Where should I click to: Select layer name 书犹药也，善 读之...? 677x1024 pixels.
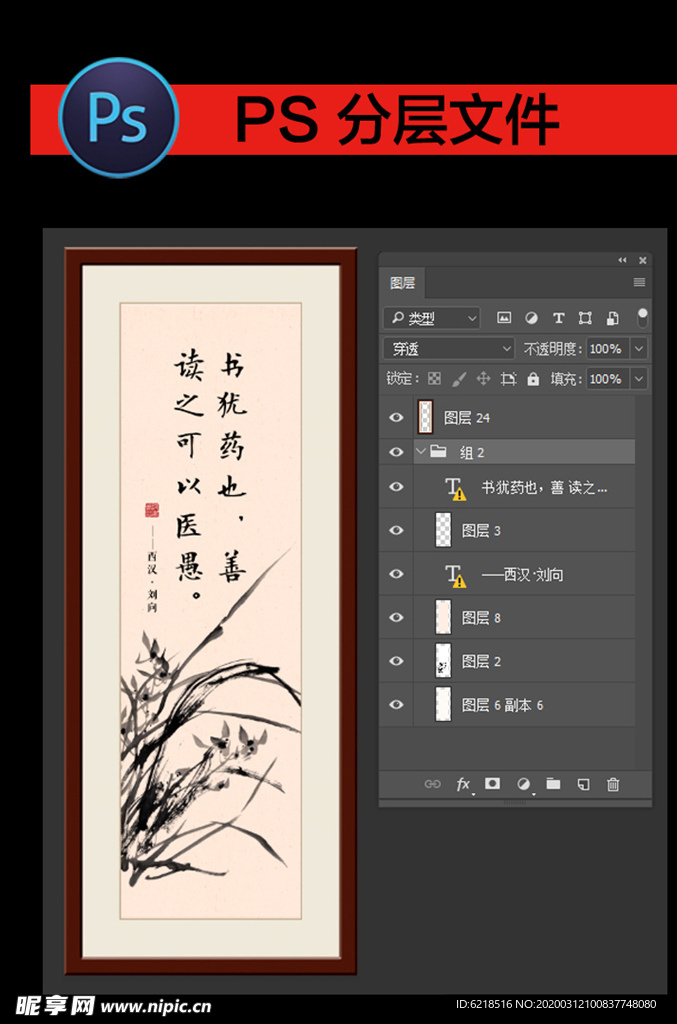544,488
